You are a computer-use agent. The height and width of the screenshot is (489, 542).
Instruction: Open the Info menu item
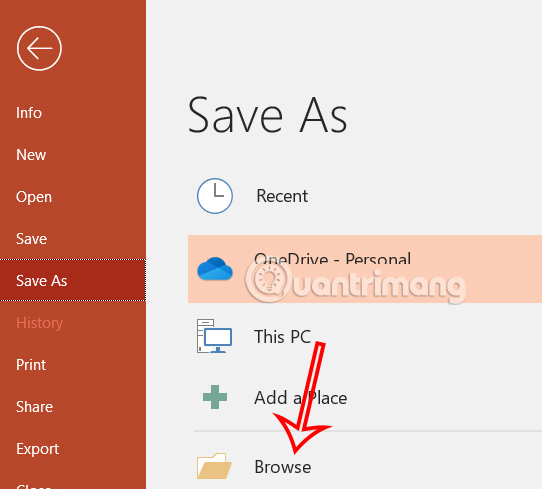pyautogui.click(x=29, y=113)
